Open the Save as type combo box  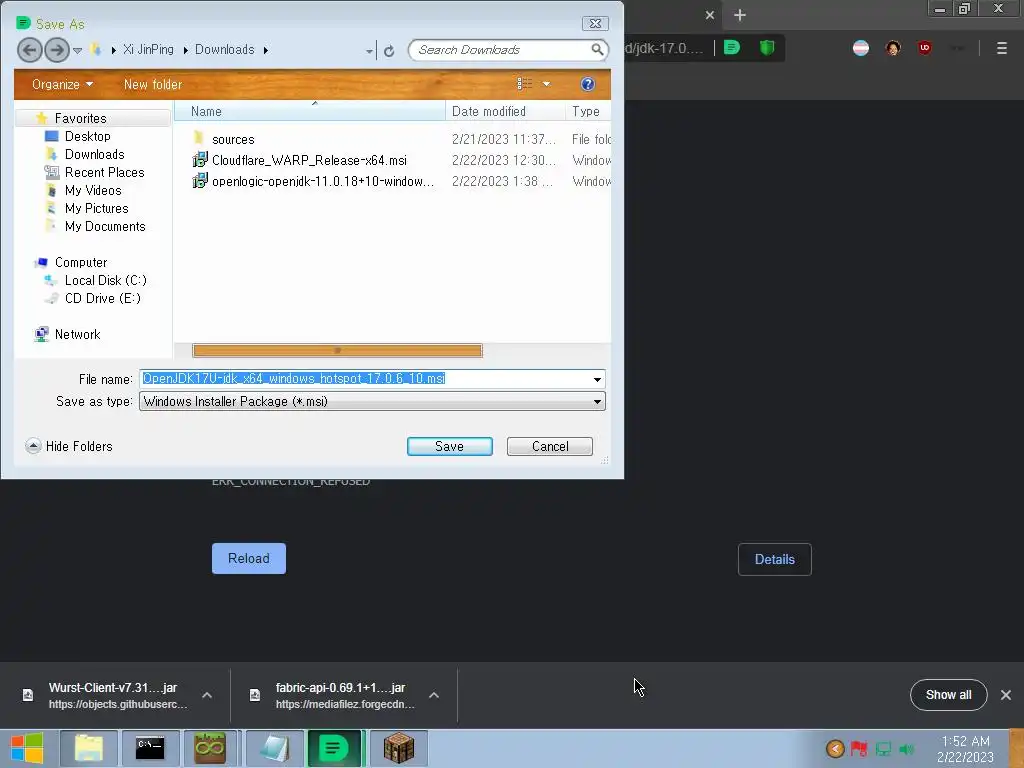click(x=372, y=401)
